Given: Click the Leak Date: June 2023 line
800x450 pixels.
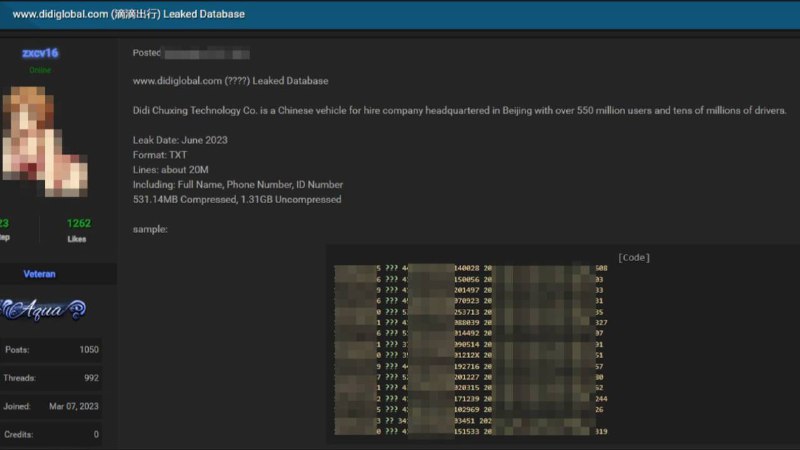Looking at the screenshot, I should point(180,140).
